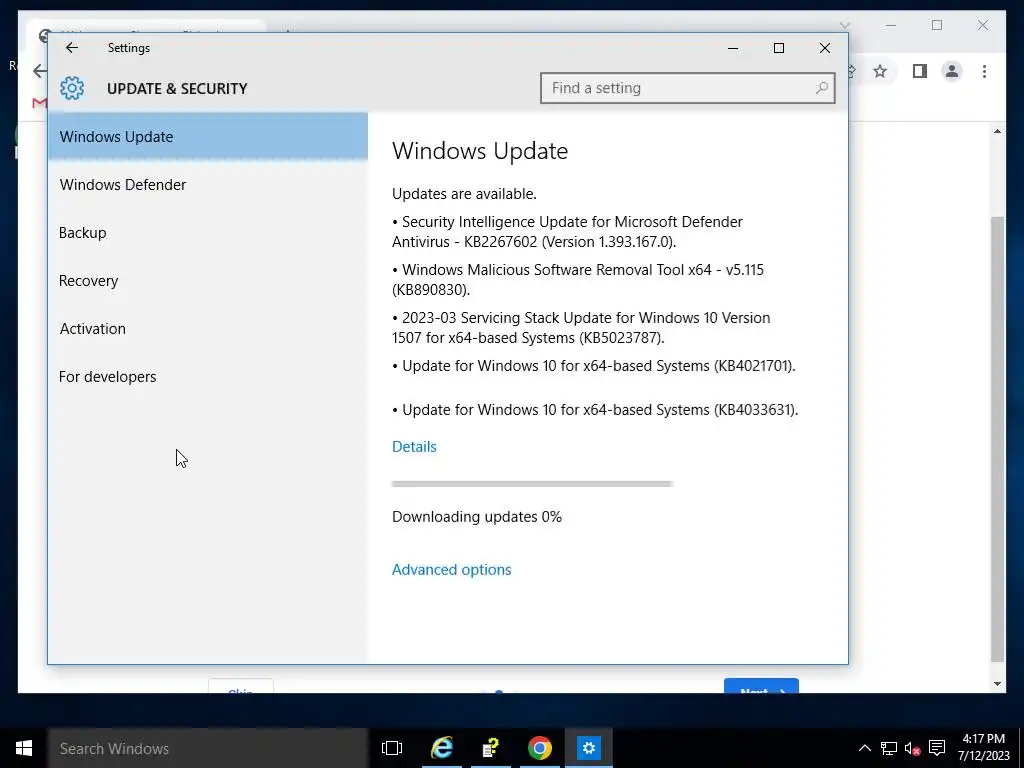Bookmark page with Chrome star icon
This screenshot has height=768, width=1024.
880,71
